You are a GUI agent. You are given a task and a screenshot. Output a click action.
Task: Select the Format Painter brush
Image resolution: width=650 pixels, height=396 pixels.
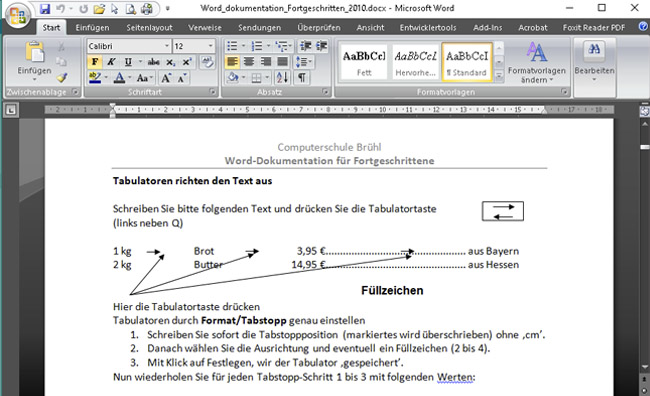click(62, 78)
